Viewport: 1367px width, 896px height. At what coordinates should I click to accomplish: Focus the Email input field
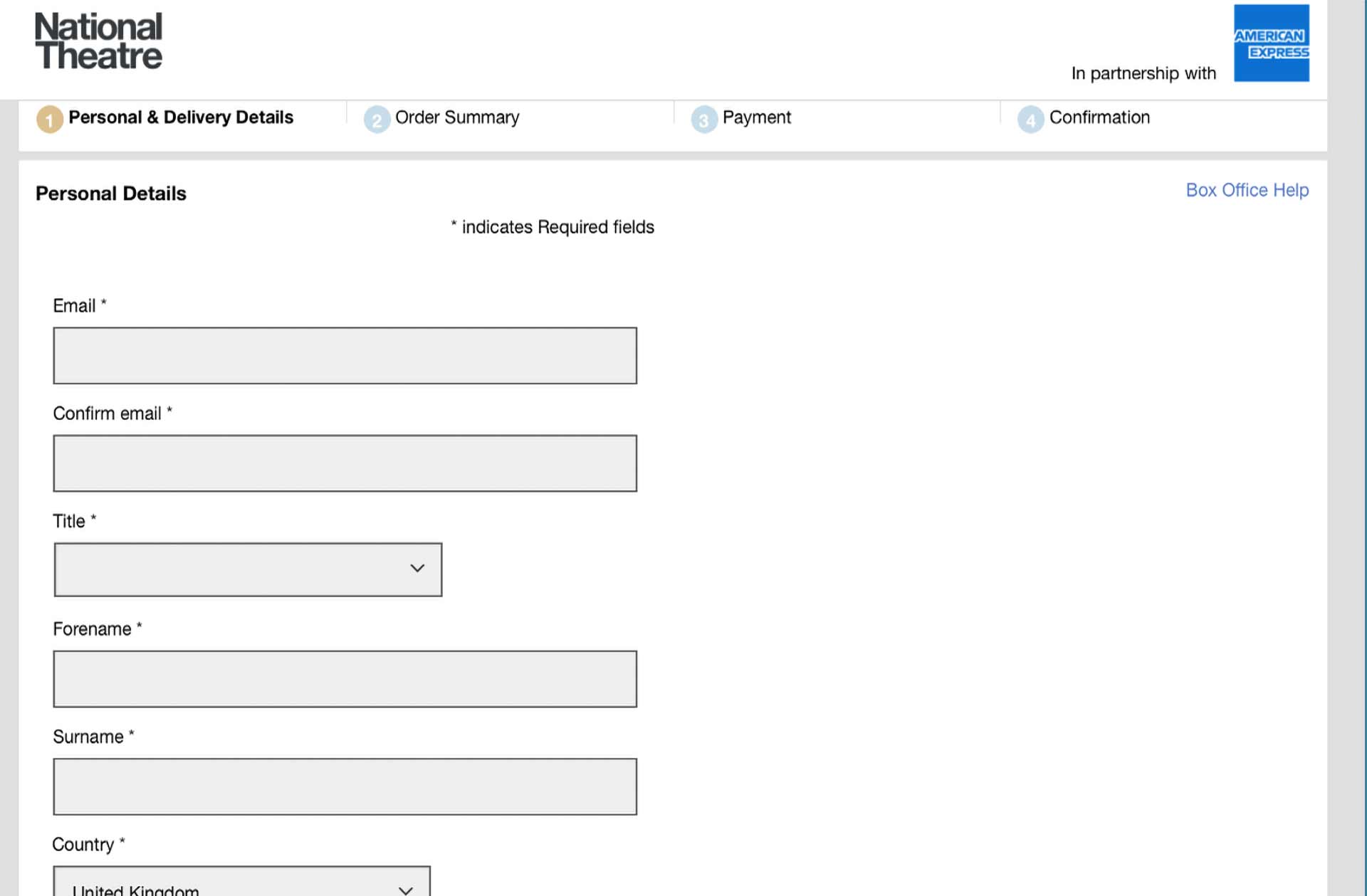(345, 356)
